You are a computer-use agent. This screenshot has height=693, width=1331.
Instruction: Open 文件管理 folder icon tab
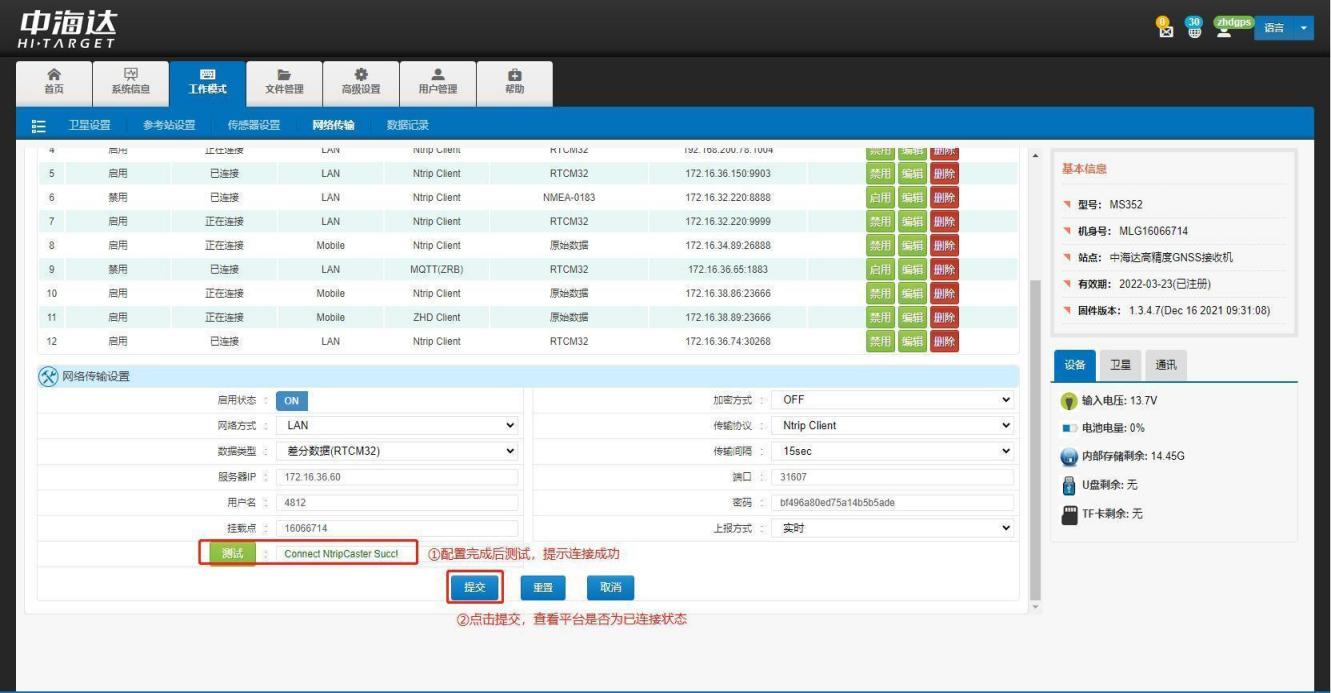[x=283, y=80]
